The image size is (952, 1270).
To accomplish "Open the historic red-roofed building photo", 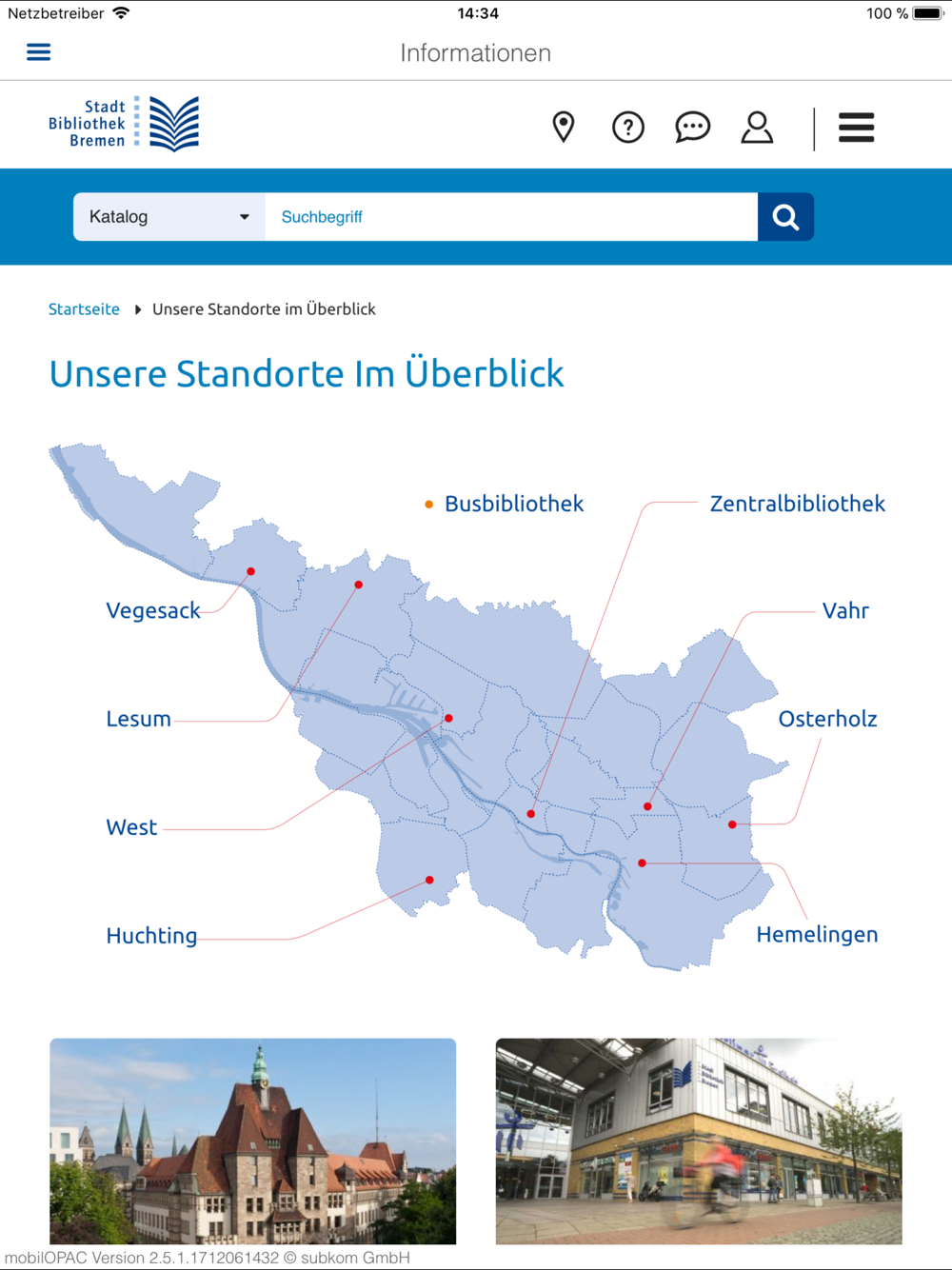I will (x=252, y=1141).
